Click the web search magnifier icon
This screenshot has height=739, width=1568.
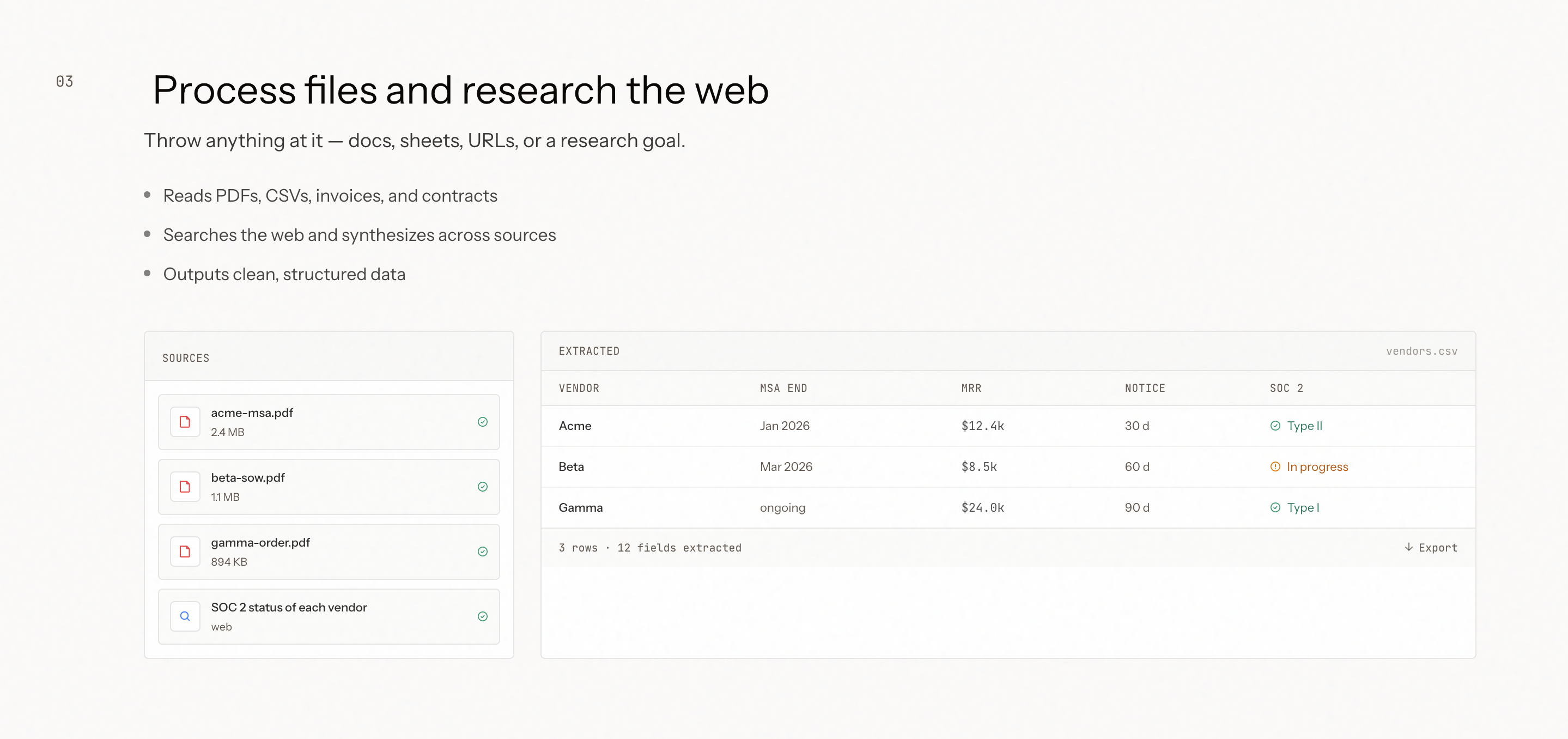pos(185,616)
